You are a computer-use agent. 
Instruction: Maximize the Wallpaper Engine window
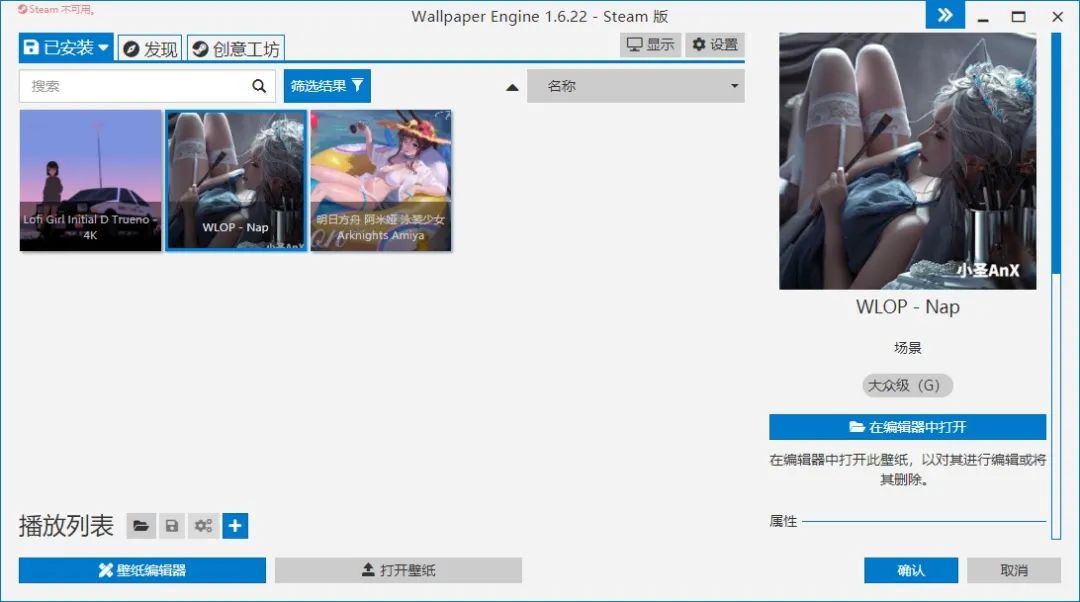click(x=1019, y=17)
